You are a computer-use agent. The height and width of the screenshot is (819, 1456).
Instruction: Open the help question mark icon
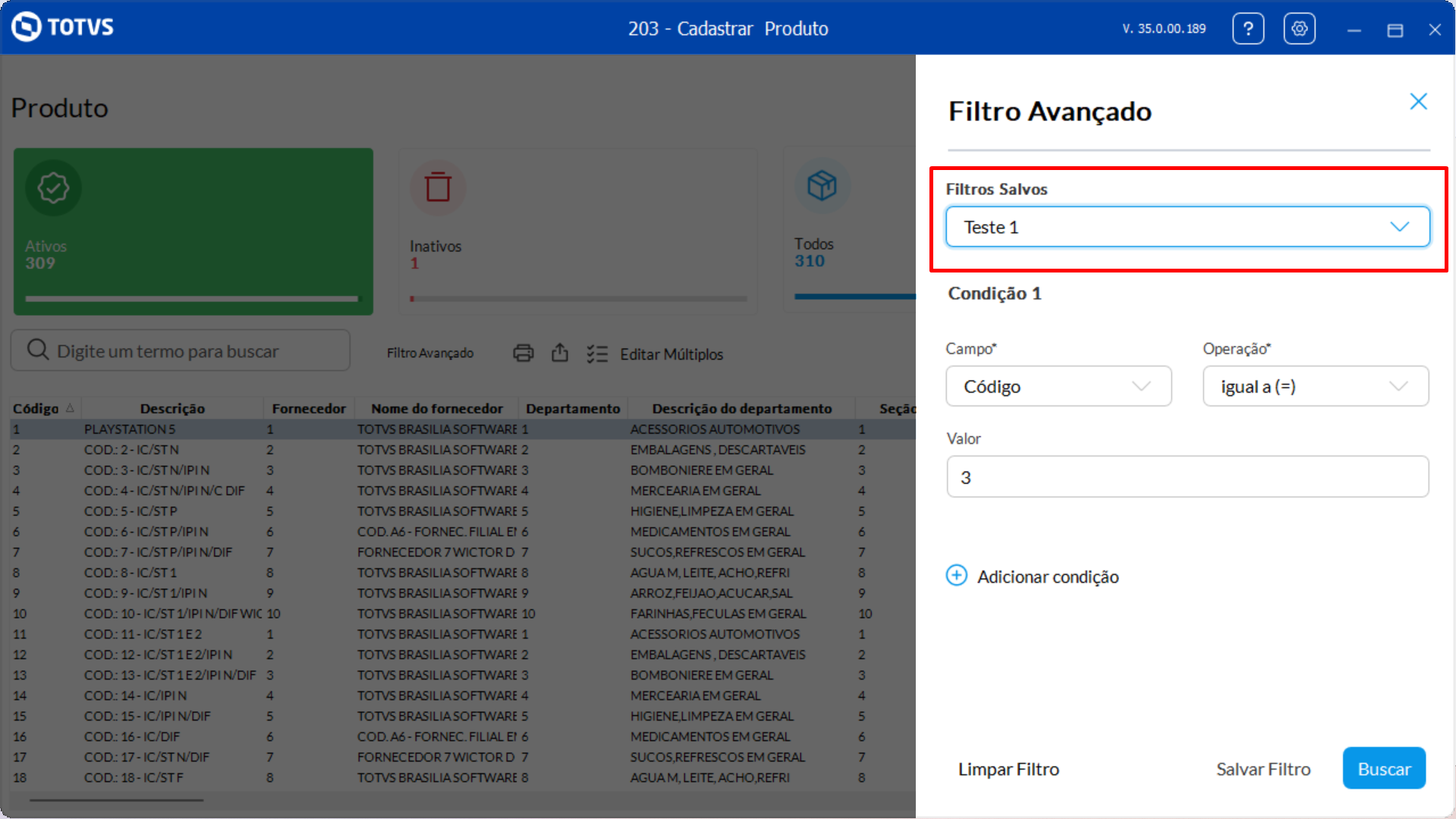click(x=1248, y=29)
